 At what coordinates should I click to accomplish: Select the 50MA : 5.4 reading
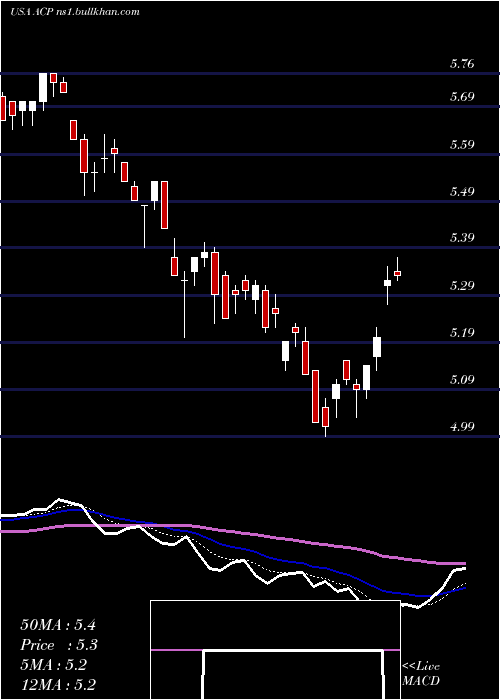58,625
